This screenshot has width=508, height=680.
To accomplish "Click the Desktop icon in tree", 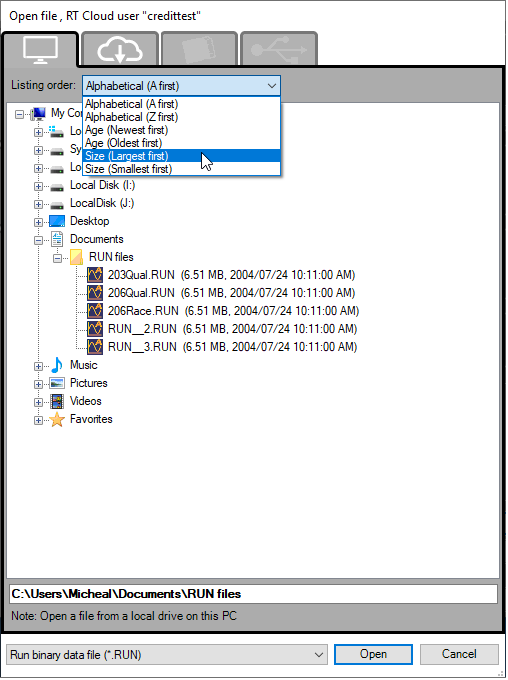I will [x=57, y=221].
